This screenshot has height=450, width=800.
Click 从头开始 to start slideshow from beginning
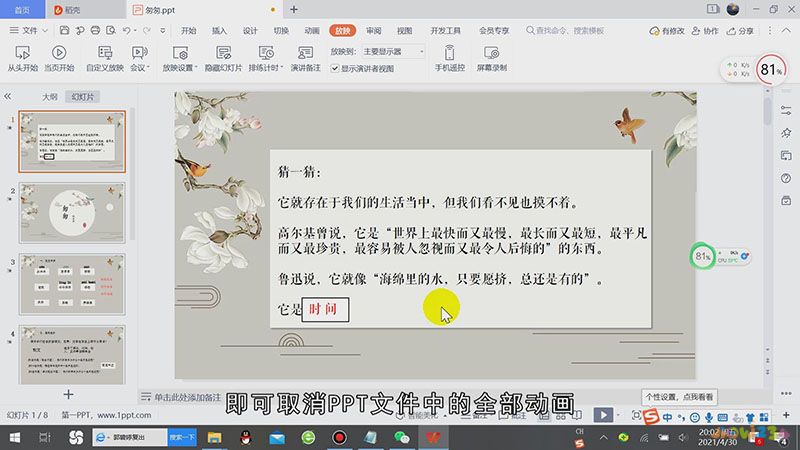tap(22, 58)
